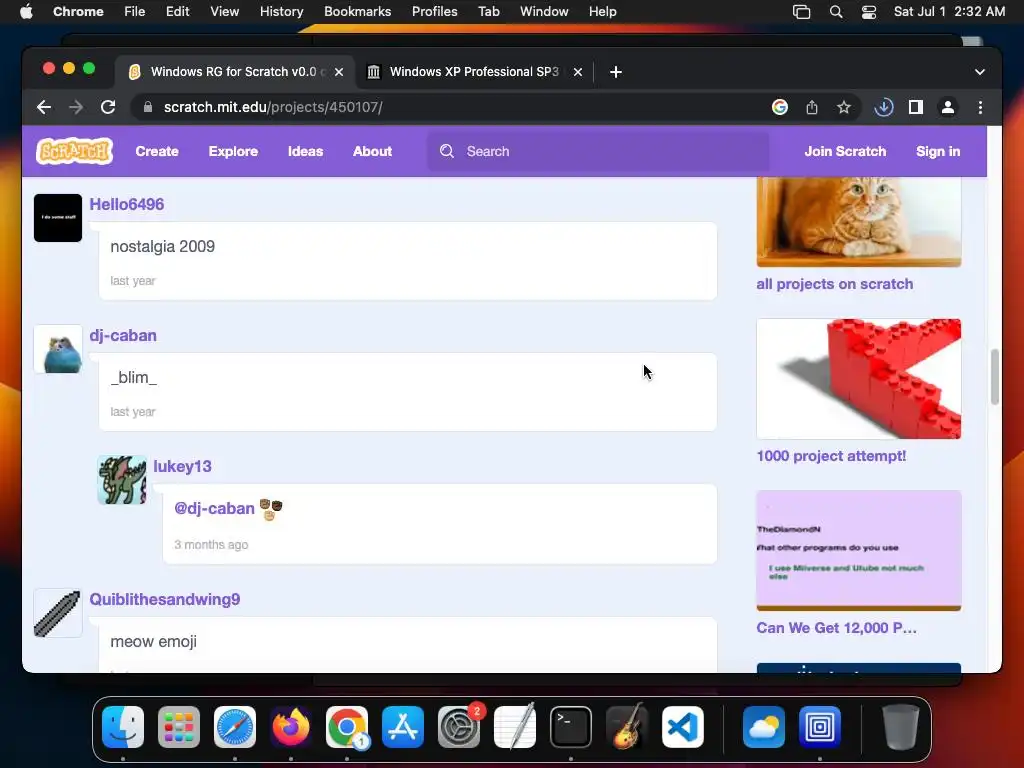Click the lock icon in address bar
1024x768 pixels.
tap(148, 107)
